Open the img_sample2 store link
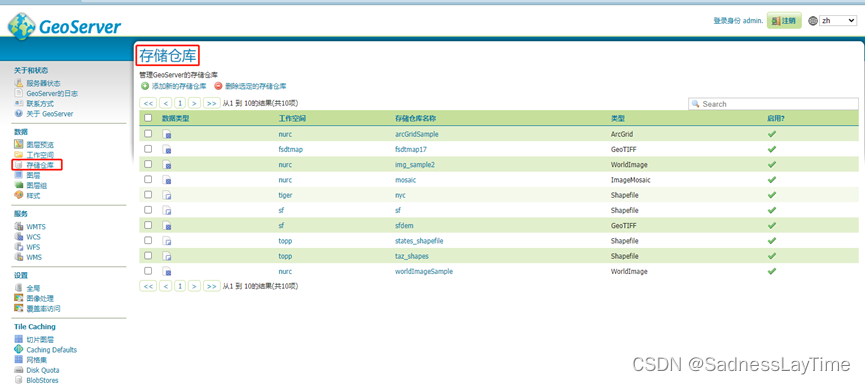The width and height of the screenshot is (865, 384). (x=415, y=164)
